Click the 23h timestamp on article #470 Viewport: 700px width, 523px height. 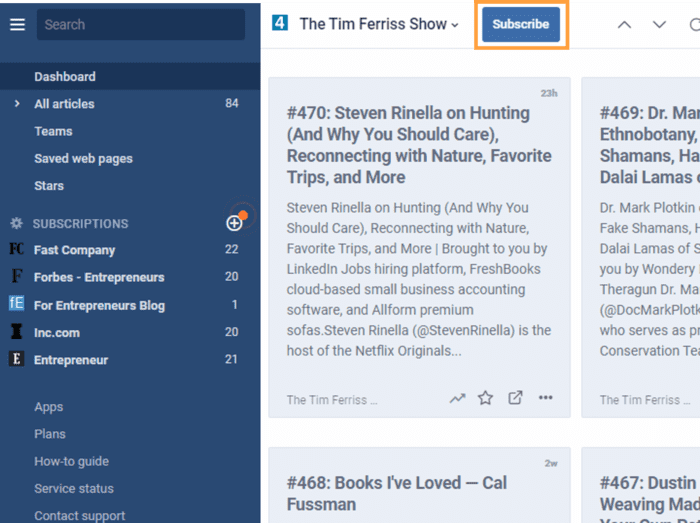pos(549,93)
